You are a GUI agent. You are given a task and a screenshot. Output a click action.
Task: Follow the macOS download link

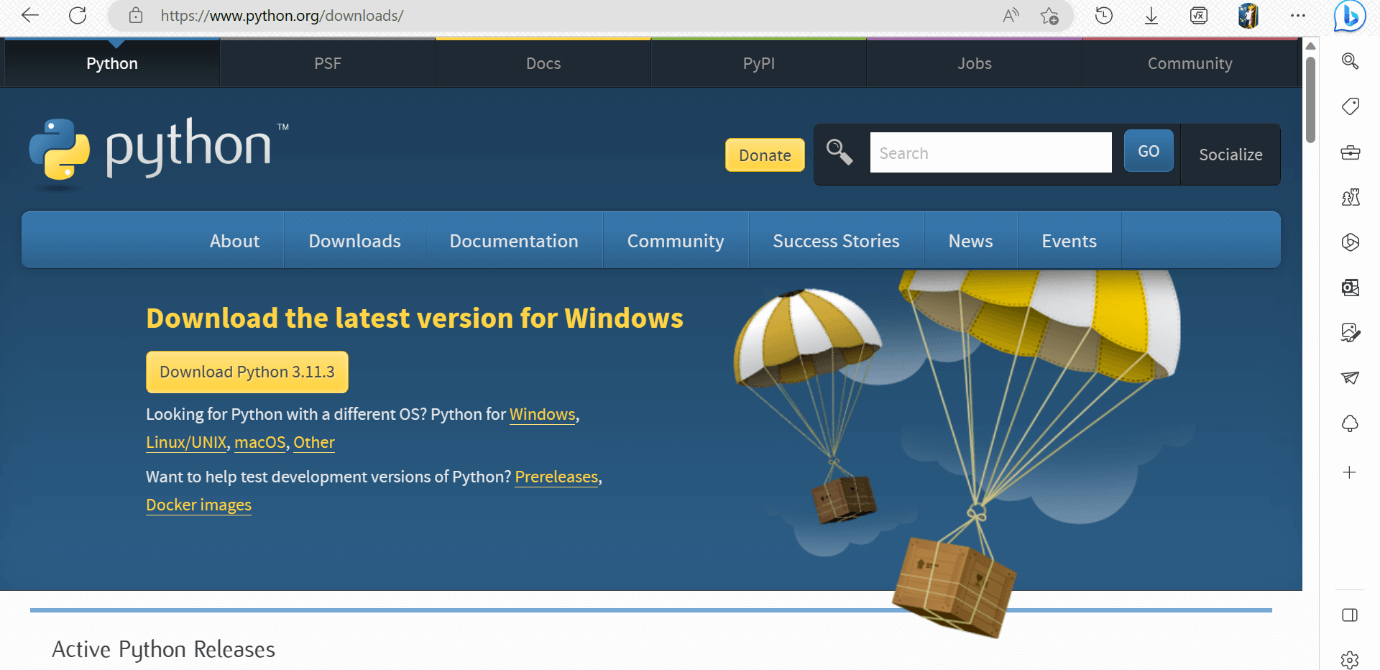(260, 443)
